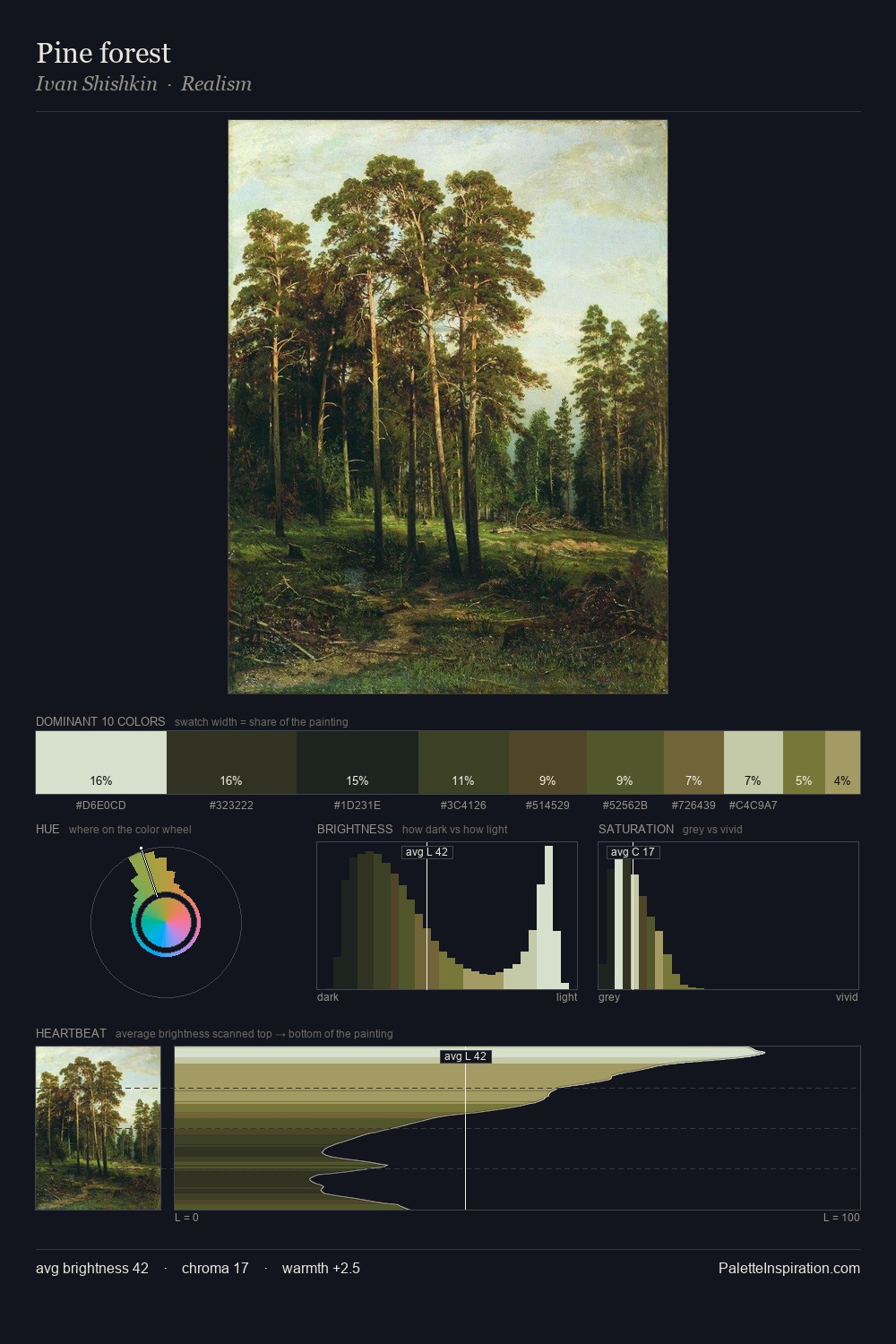This screenshot has width=896, height=1344.
Task: Click the 'SATURATION' section heading
Action: tap(636, 829)
